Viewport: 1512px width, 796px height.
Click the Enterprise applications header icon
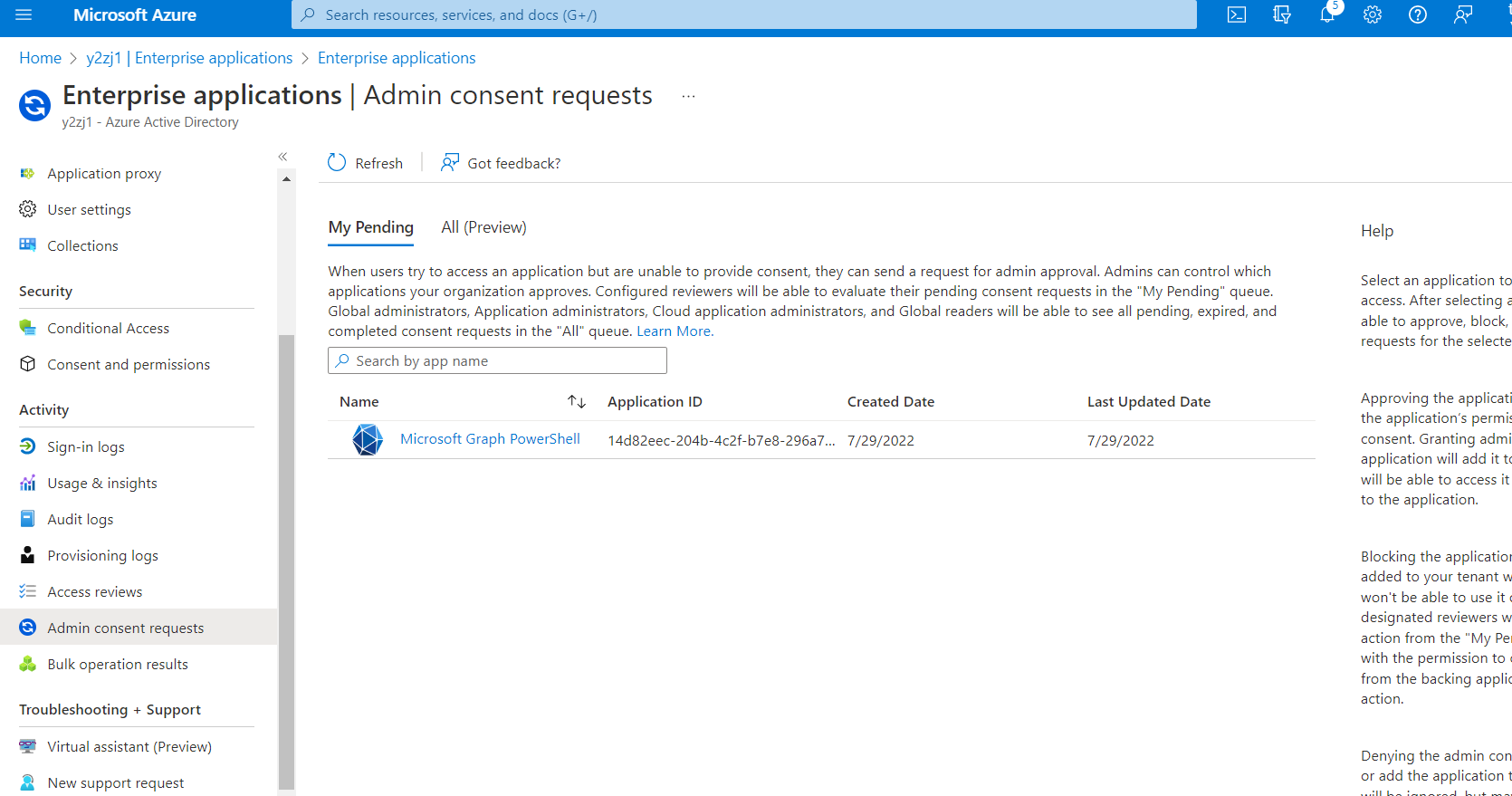point(35,105)
